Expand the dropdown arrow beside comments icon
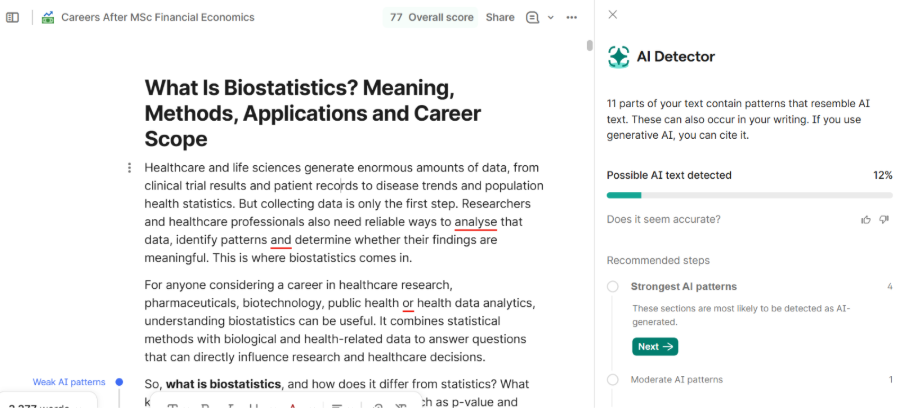 (x=550, y=17)
